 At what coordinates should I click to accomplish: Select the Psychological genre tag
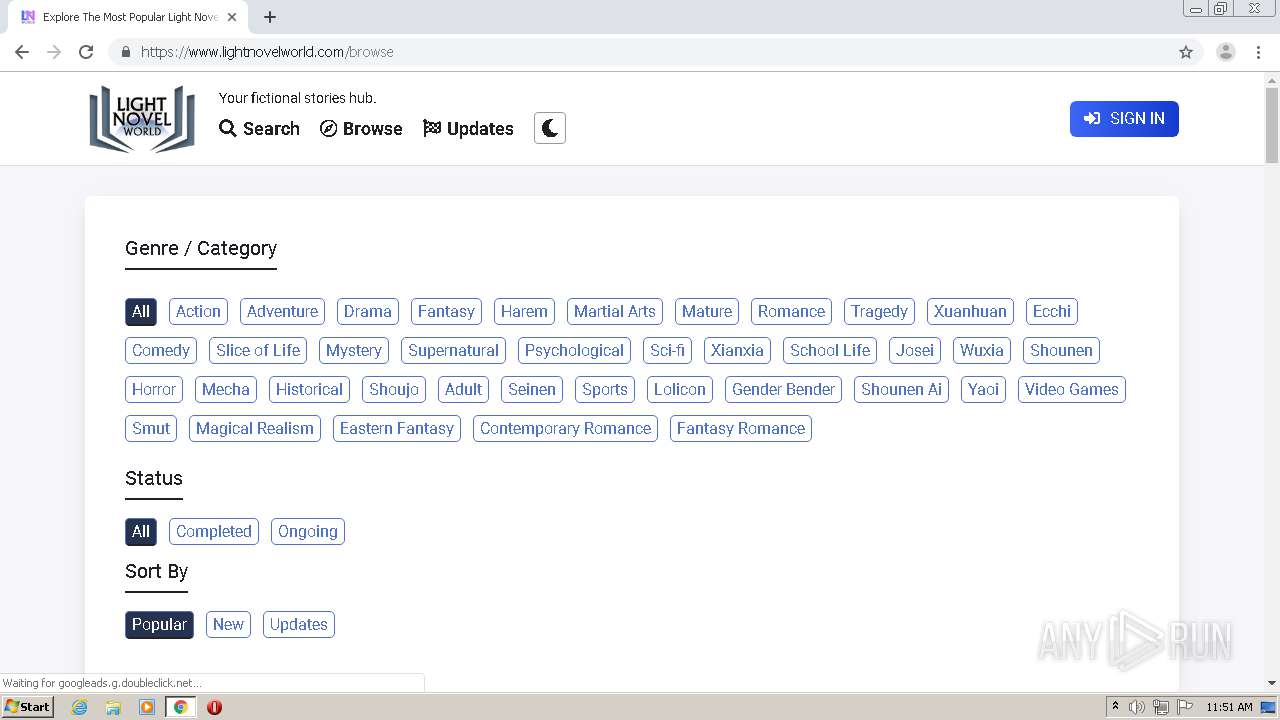[574, 350]
